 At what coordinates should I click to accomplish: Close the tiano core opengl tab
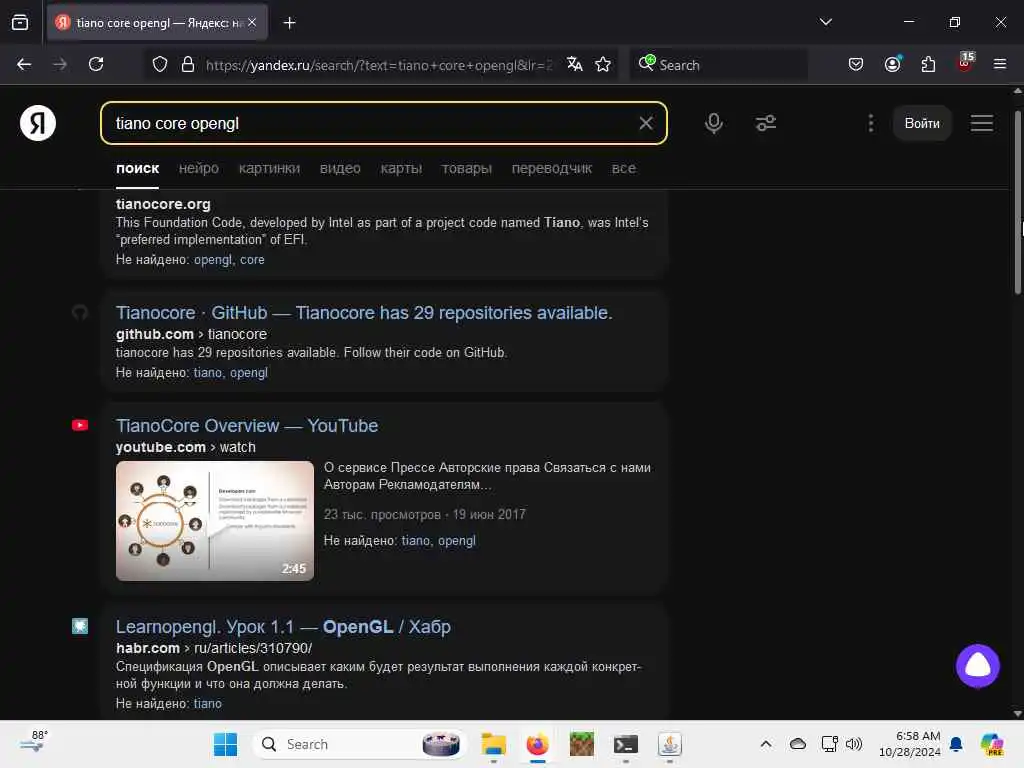point(252,22)
